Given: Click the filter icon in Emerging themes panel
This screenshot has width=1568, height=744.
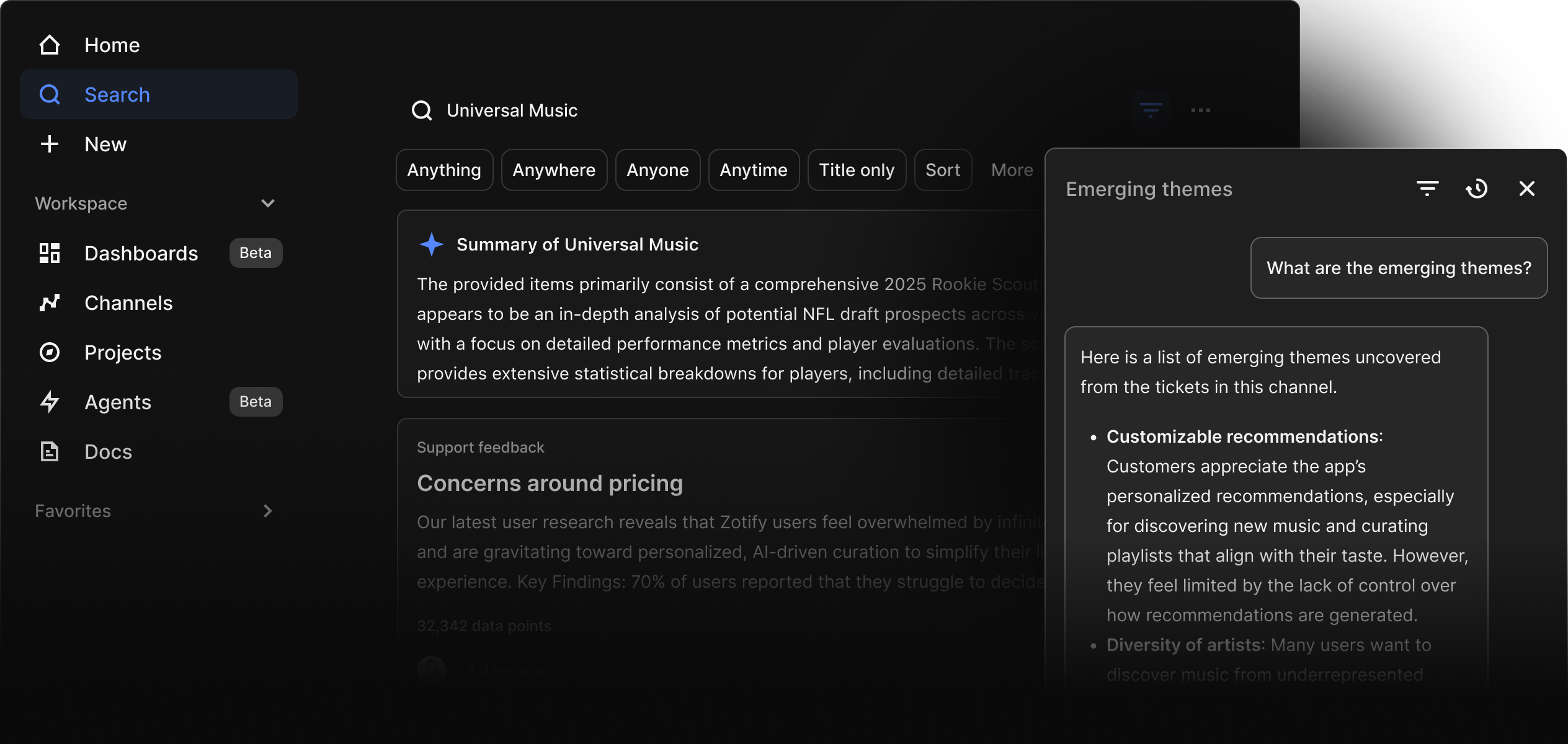Looking at the screenshot, I should pyautogui.click(x=1427, y=188).
